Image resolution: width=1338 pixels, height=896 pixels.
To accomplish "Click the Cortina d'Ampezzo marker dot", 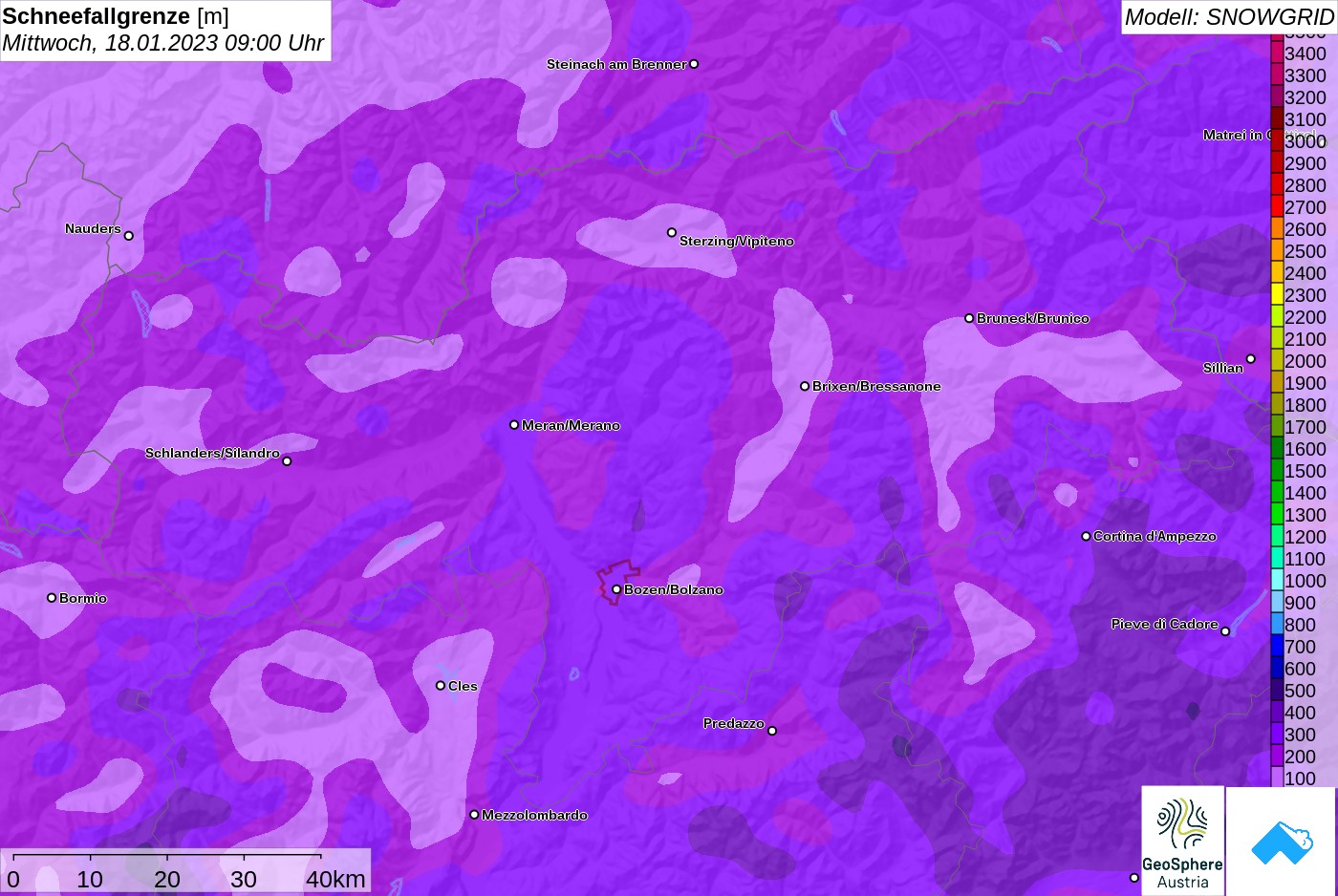I will pyautogui.click(x=1086, y=536).
